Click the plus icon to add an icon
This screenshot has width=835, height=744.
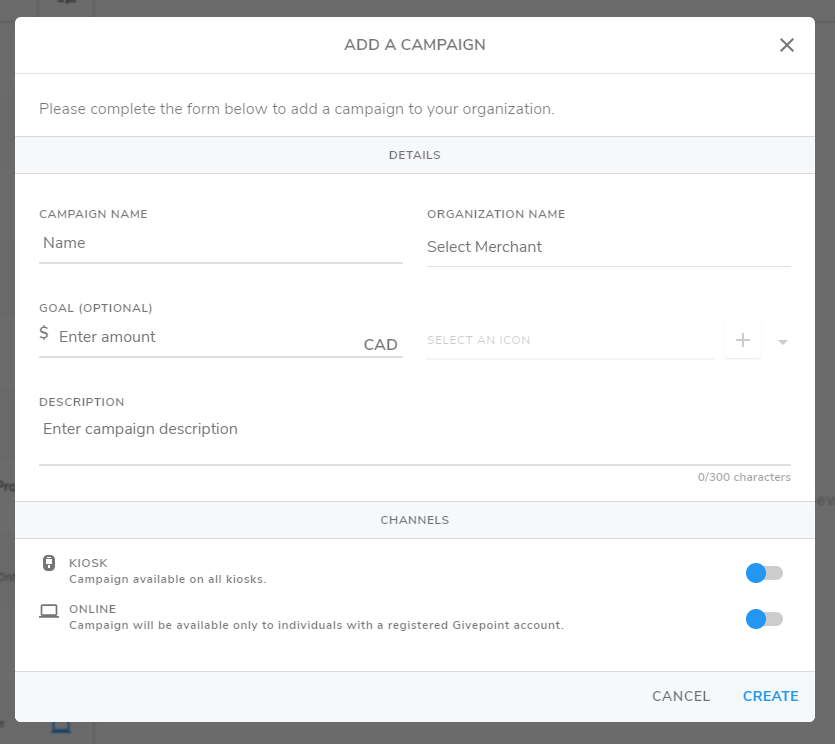pos(743,340)
